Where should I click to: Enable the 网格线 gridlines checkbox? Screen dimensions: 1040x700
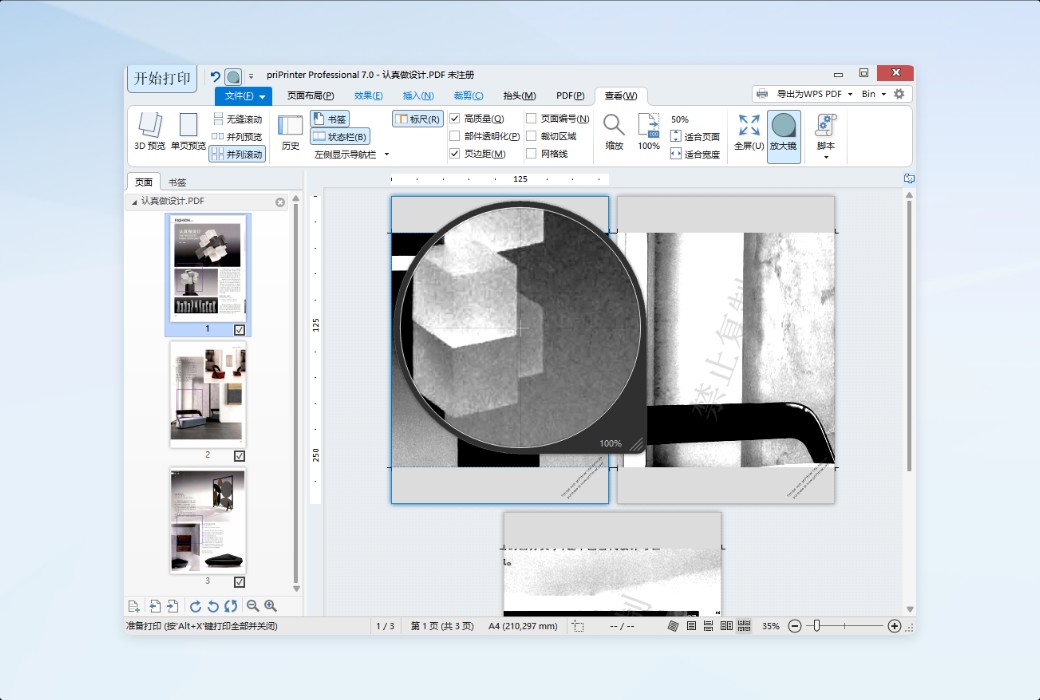(x=531, y=153)
